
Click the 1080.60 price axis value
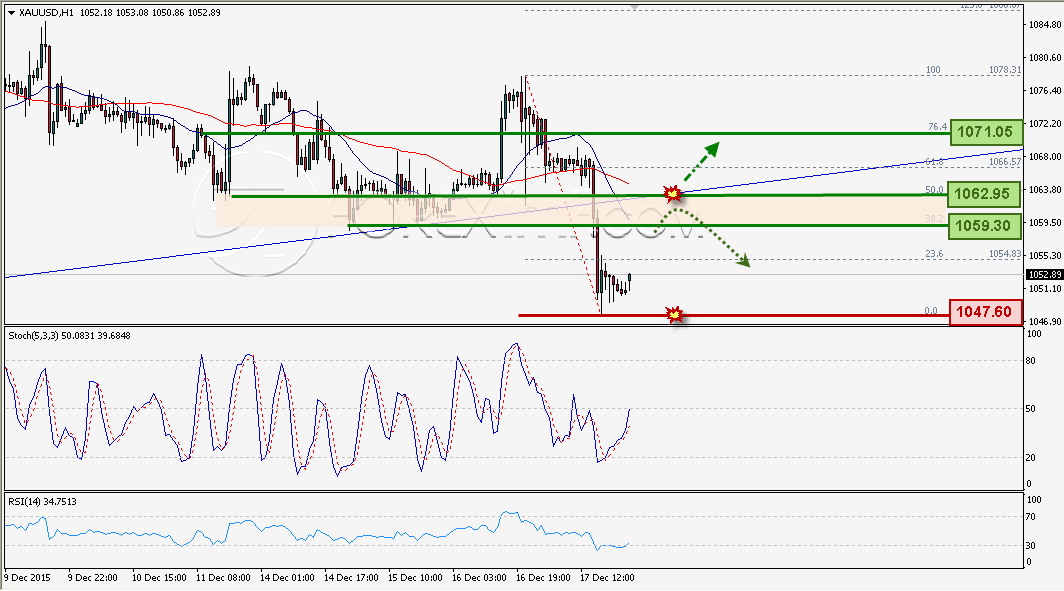[1045, 58]
